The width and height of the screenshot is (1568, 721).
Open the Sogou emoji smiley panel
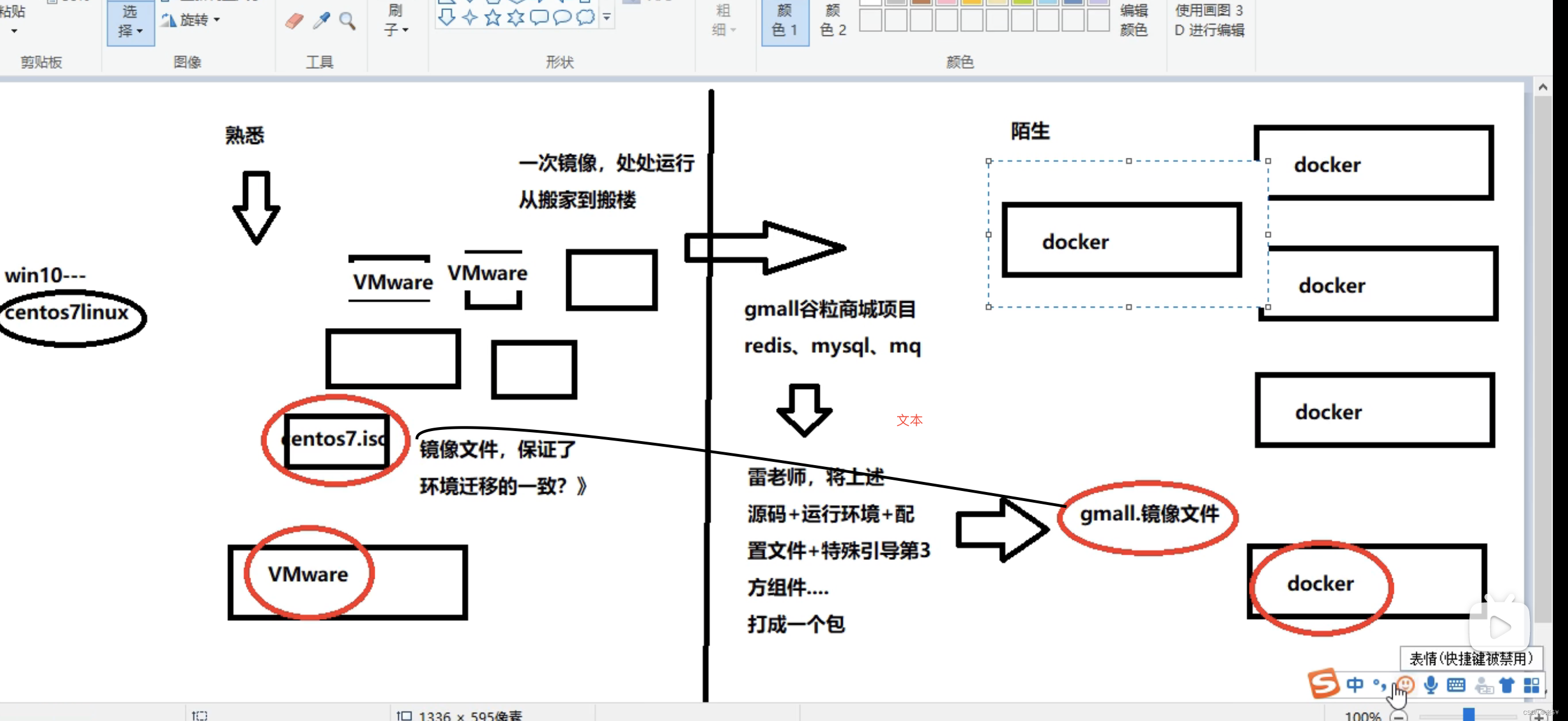[1405, 685]
